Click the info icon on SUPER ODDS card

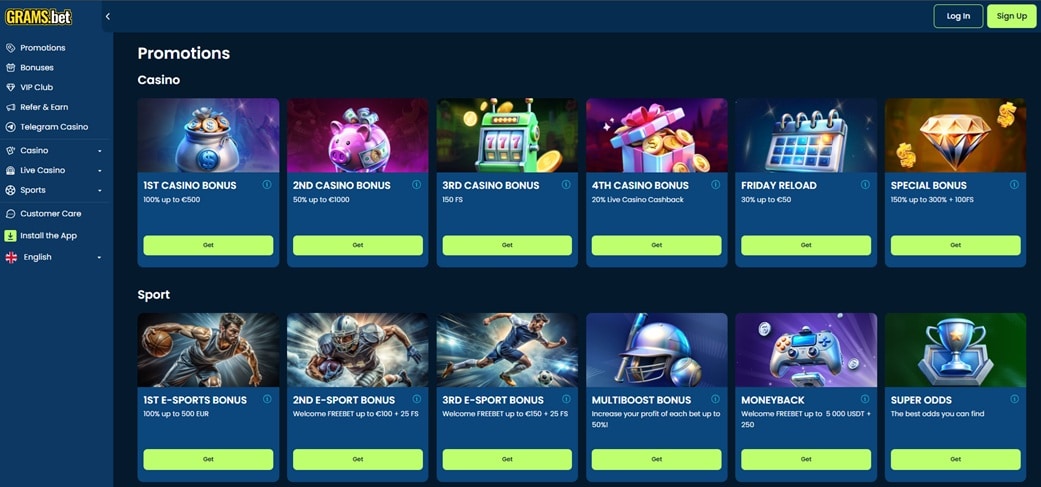coord(1014,399)
